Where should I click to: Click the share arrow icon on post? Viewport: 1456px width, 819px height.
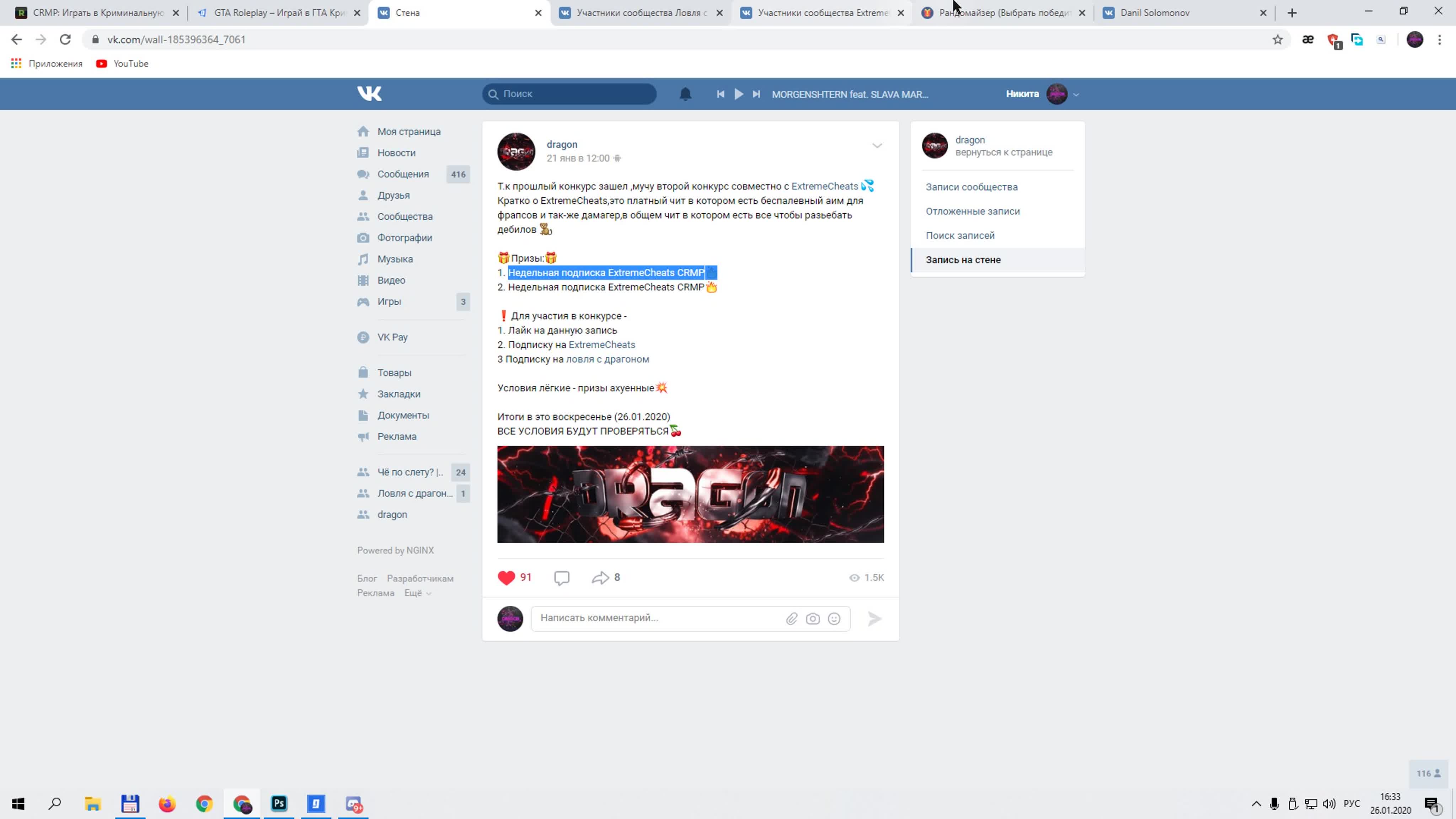[600, 578]
